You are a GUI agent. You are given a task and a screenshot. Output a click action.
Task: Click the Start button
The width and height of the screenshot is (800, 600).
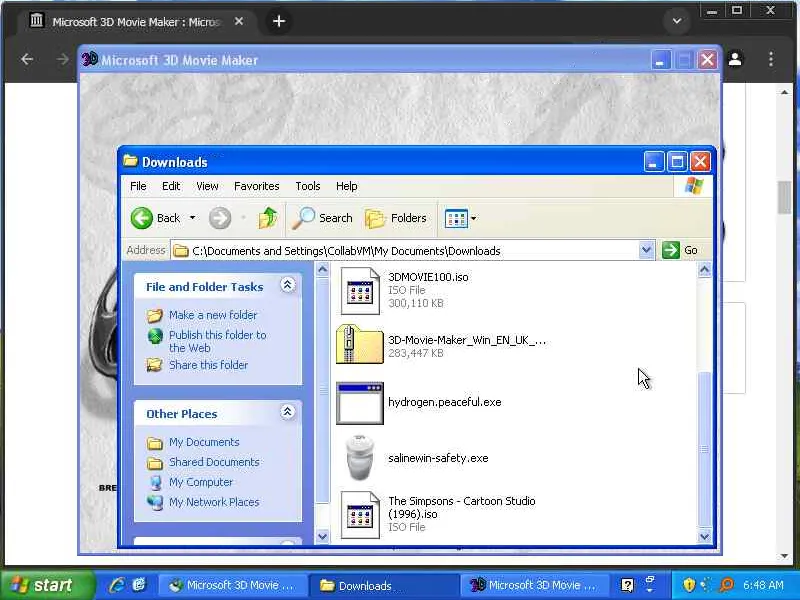click(47, 585)
